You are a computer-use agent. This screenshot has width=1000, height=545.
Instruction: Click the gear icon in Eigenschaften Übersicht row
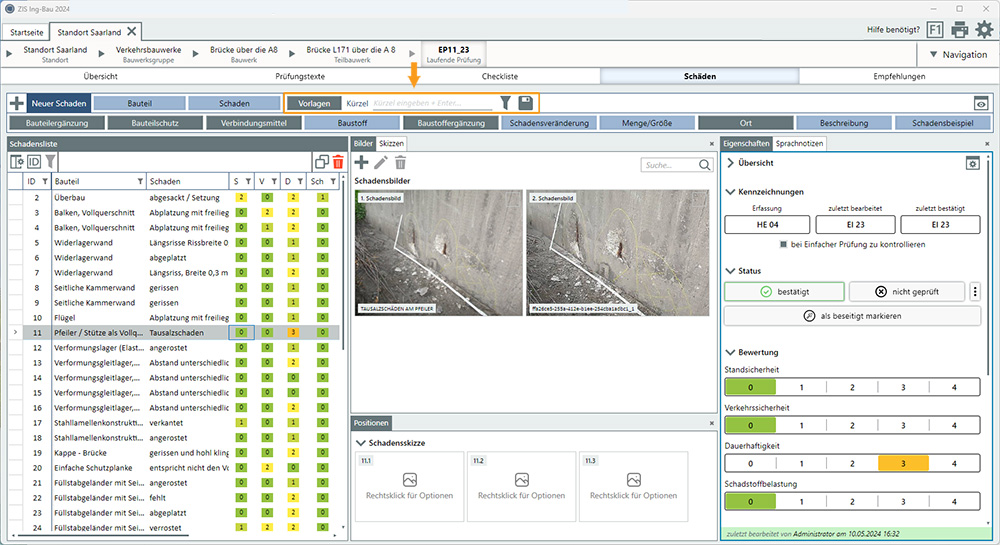point(972,163)
